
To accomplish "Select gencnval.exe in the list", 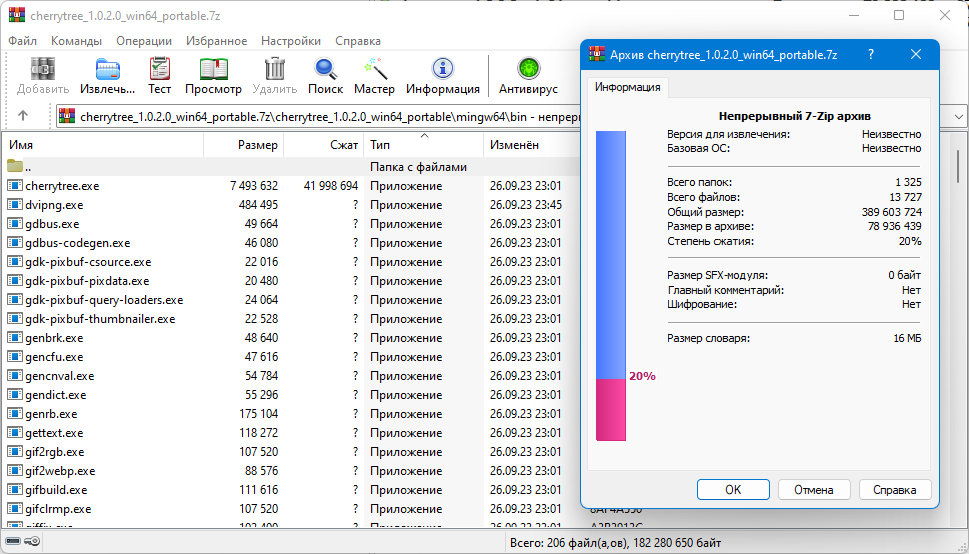I will (x=60, y=376).
